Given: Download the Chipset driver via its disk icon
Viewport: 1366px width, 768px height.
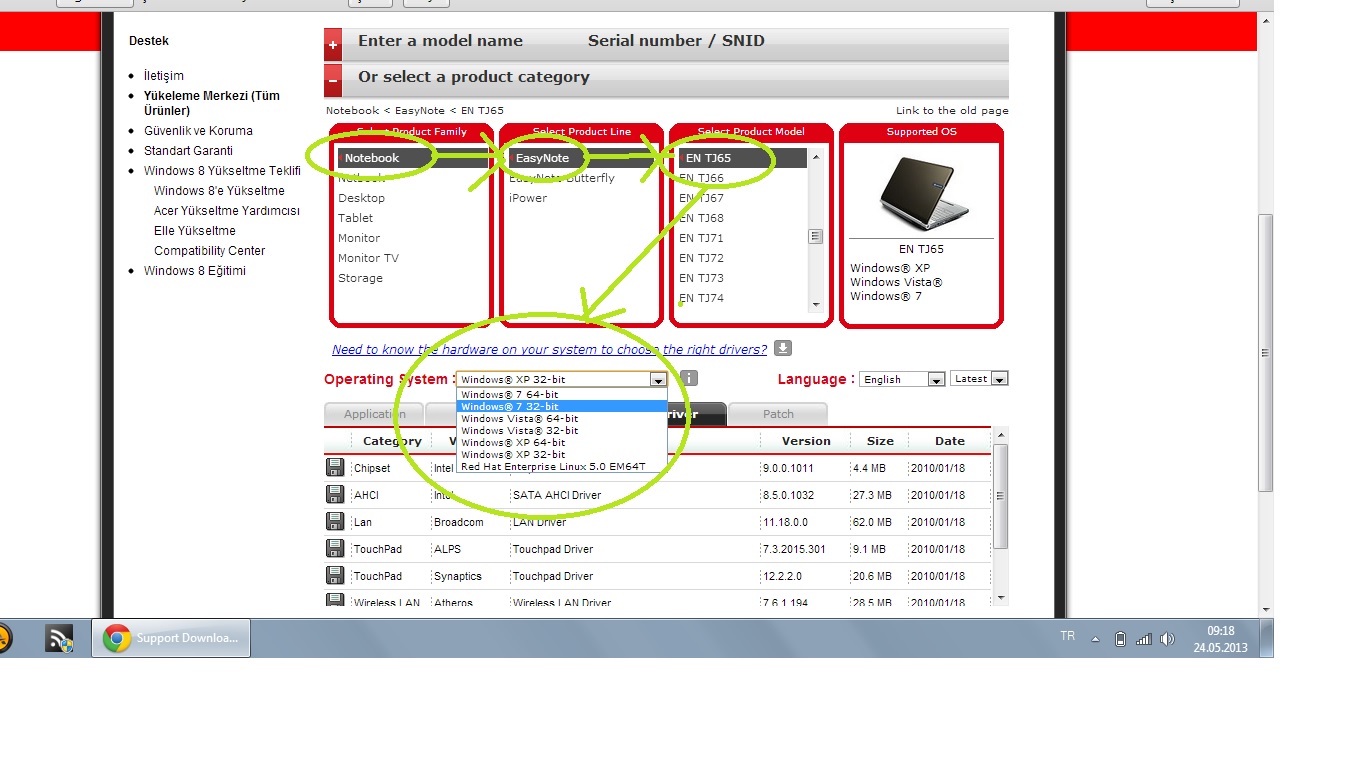Looking at the screenshot, I should tap(335, 467).
